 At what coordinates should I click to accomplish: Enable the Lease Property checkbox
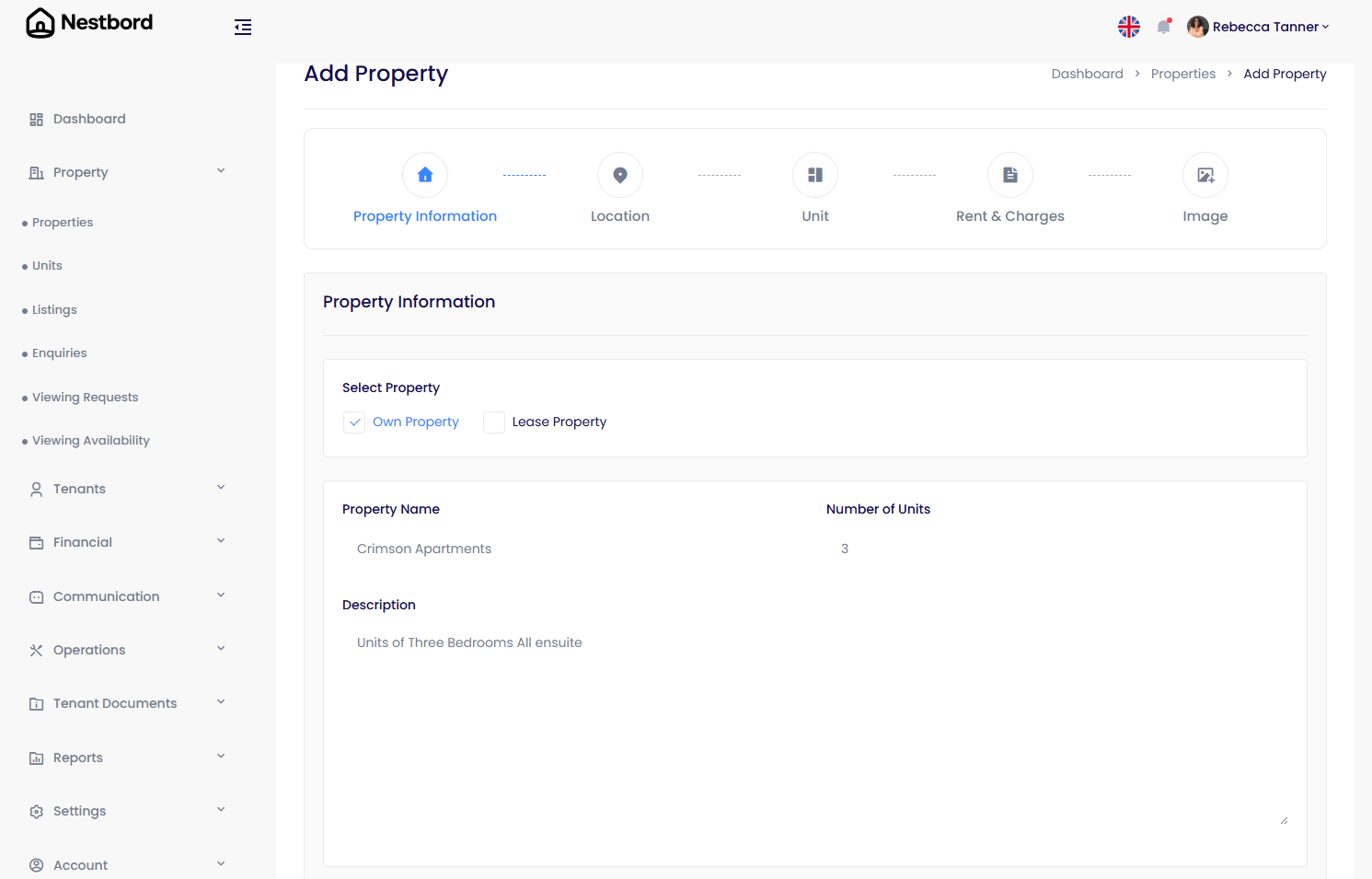coord(494,422)
